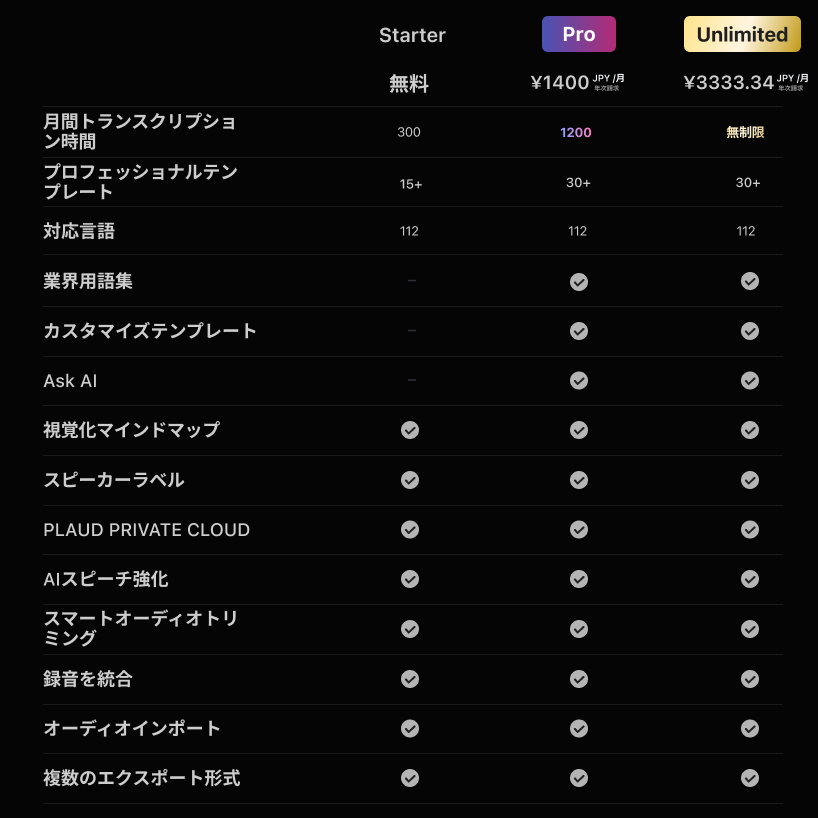
Task: Click Unlimited checkmark for 業界用語集
Action: click(x=750, y=282)
